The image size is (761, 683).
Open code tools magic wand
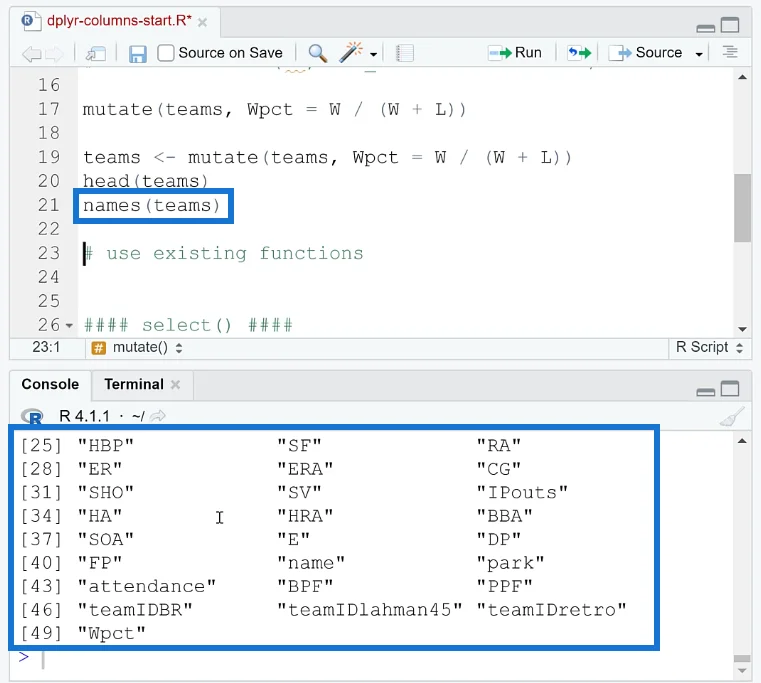351,52
